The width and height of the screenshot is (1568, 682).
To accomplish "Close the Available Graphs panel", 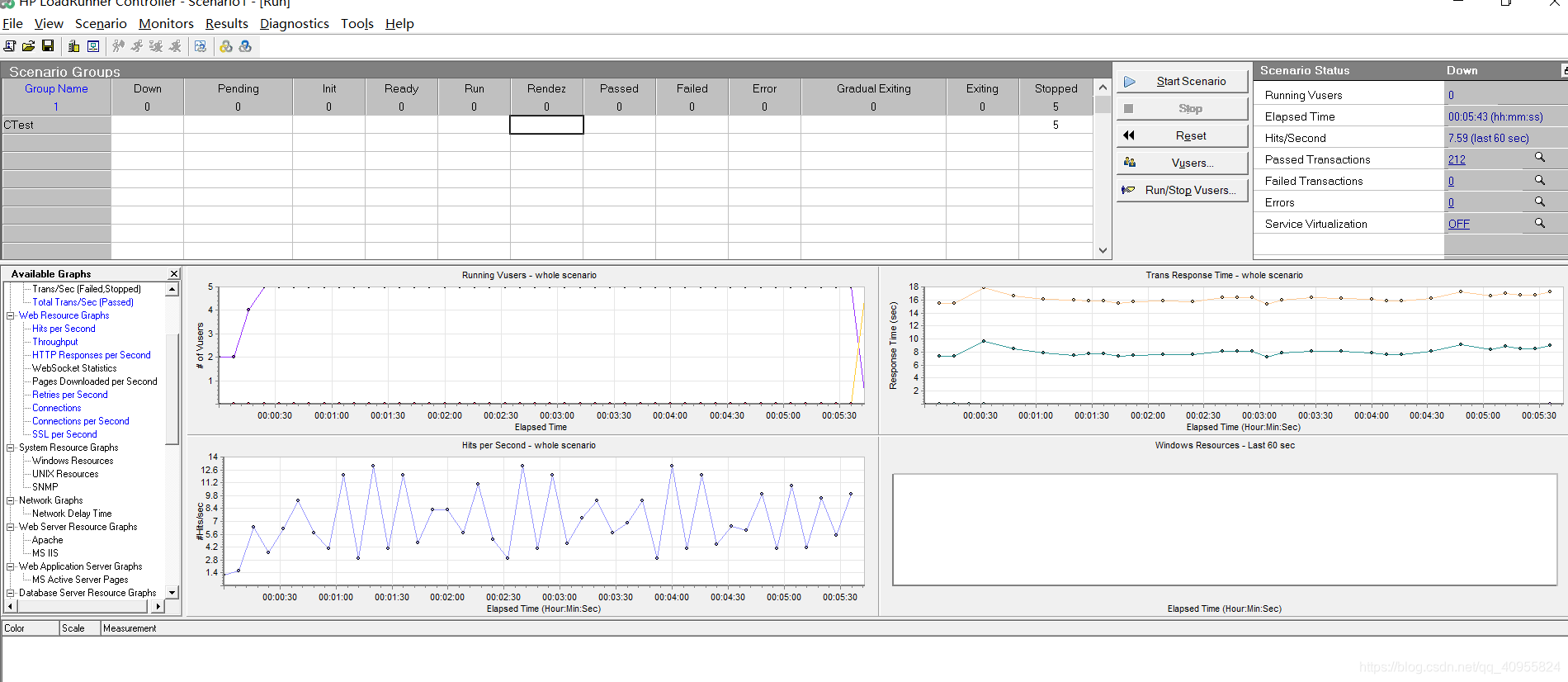I will (x=174, y=274).
